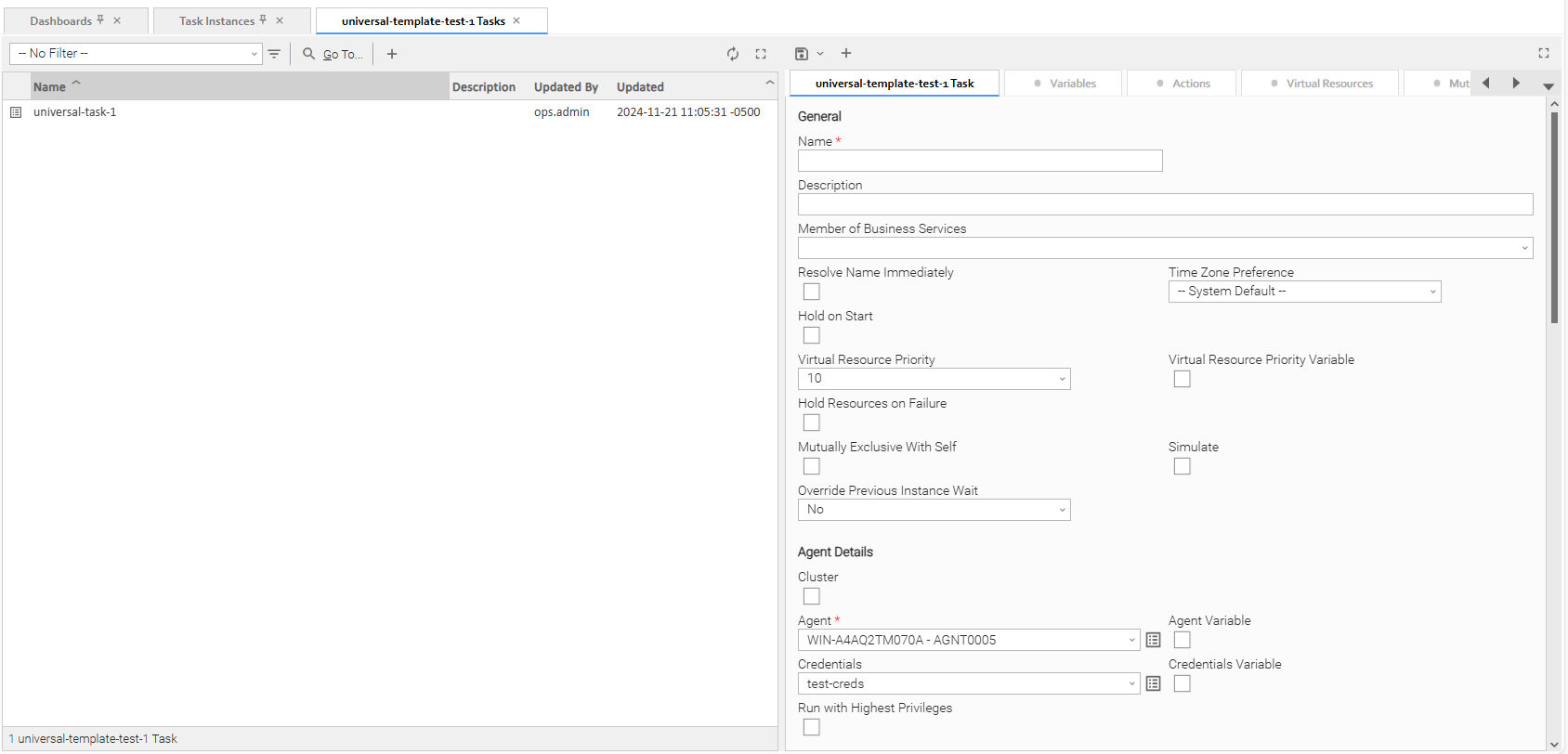The image size is (1568, 754).
Task: Click the Go To... button
Action: point(333,54)
